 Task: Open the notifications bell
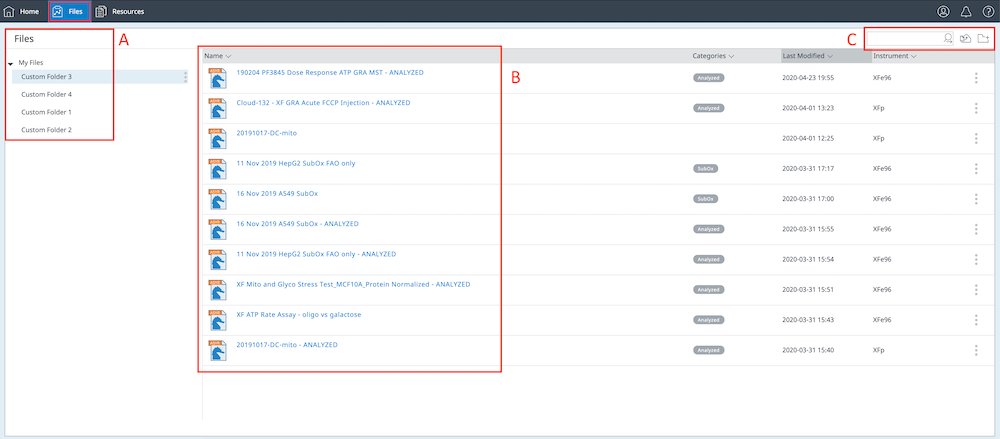click(964, 11)
